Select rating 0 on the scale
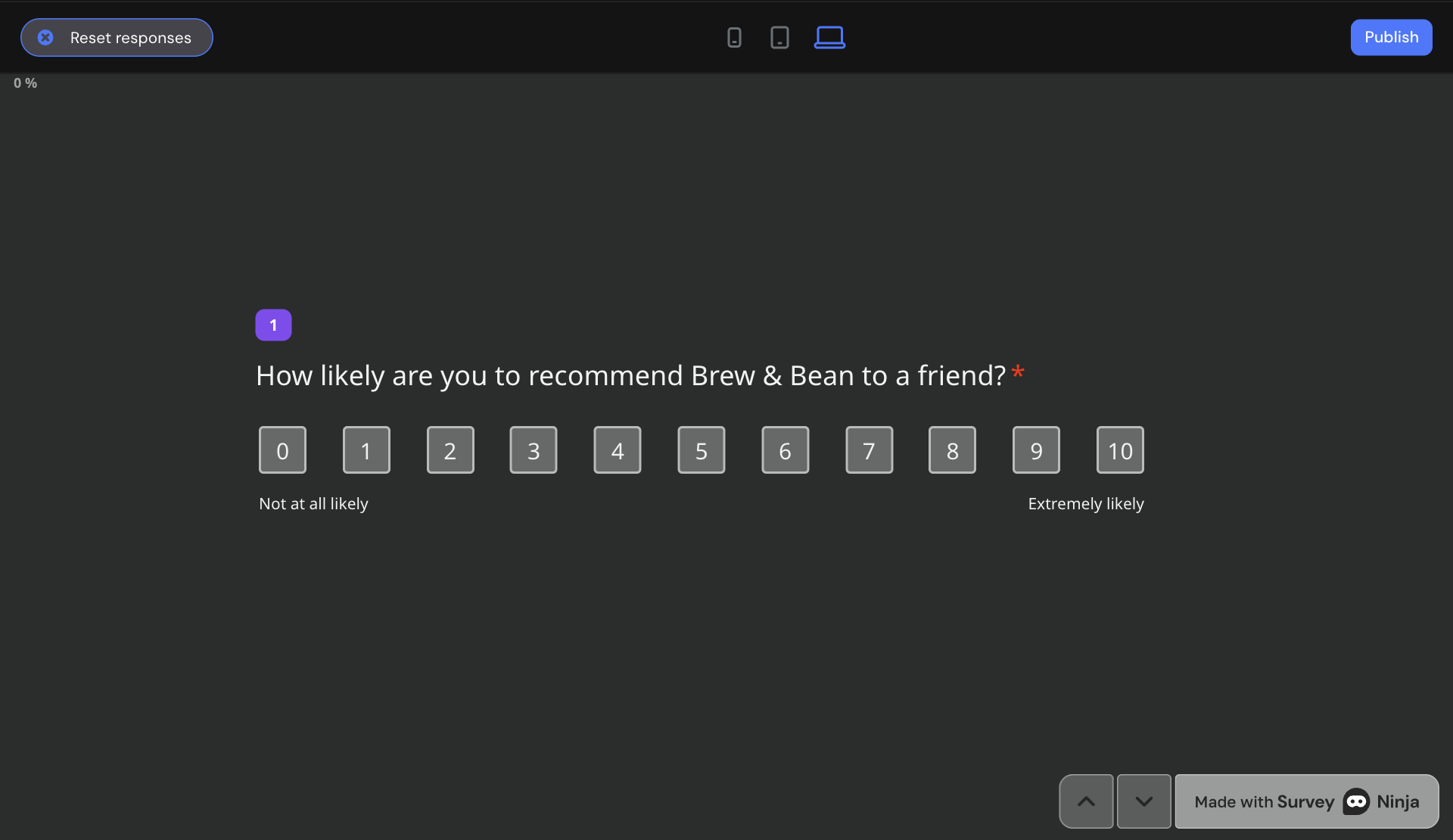 pos(282,450)
